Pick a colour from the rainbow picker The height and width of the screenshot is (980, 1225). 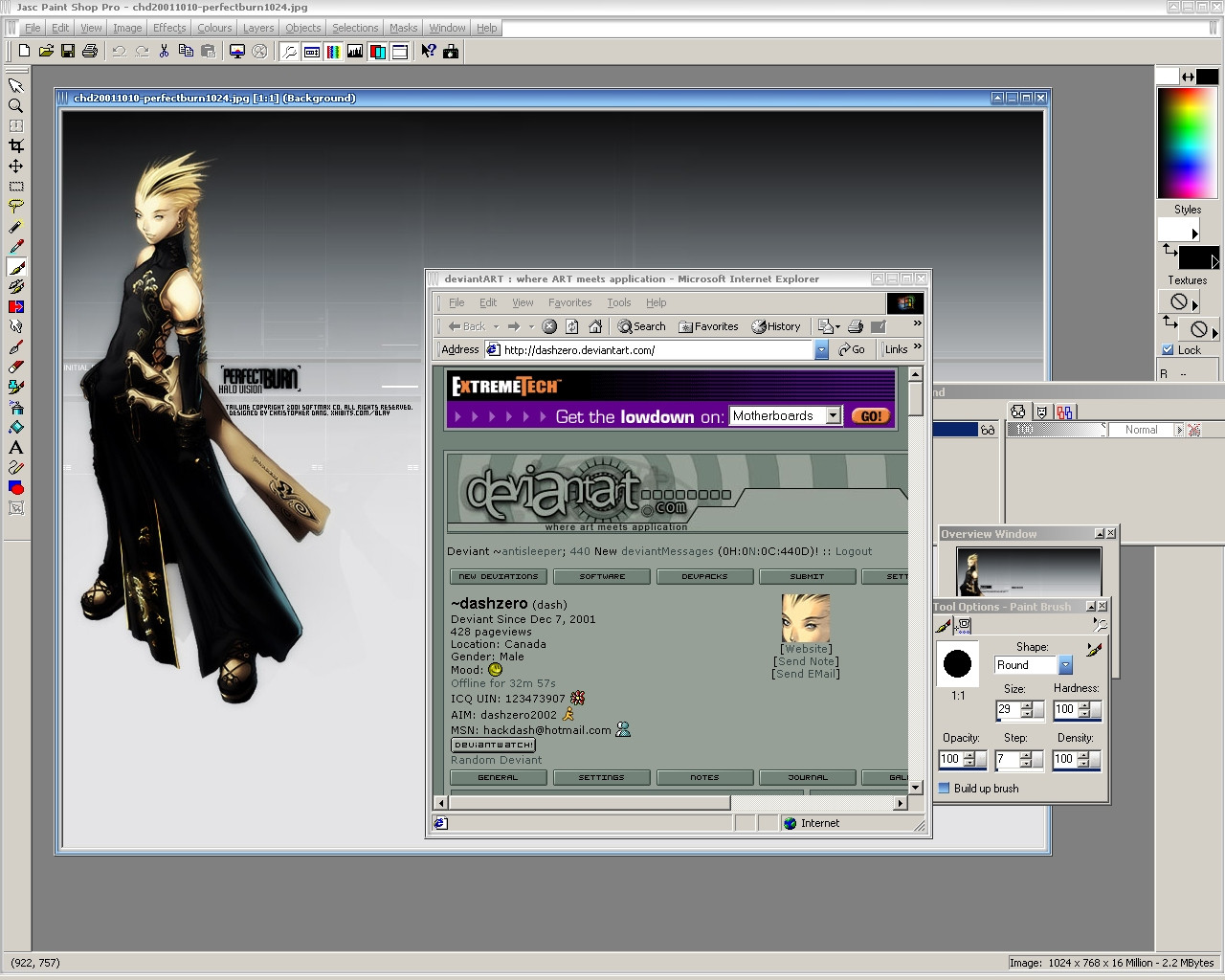pos(1186,143)
